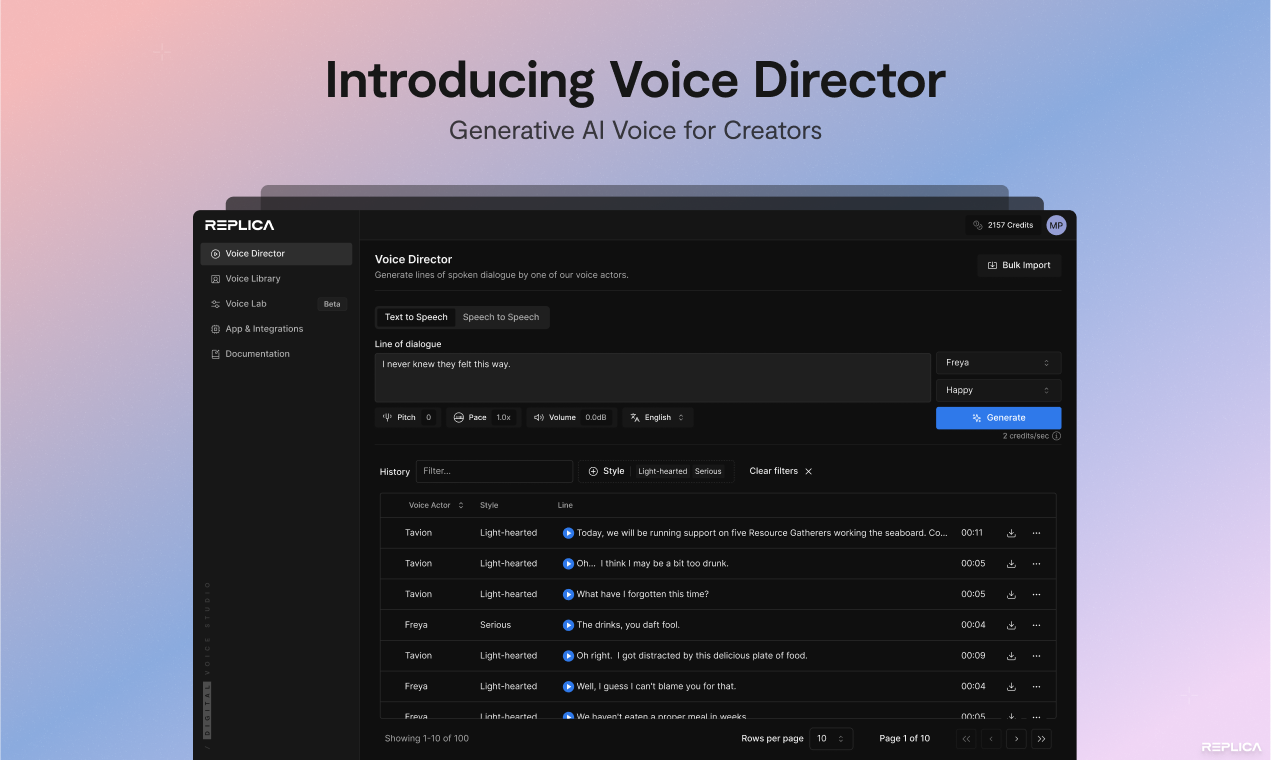
Task: Change rows per page from 10
Action: (831, 739)
